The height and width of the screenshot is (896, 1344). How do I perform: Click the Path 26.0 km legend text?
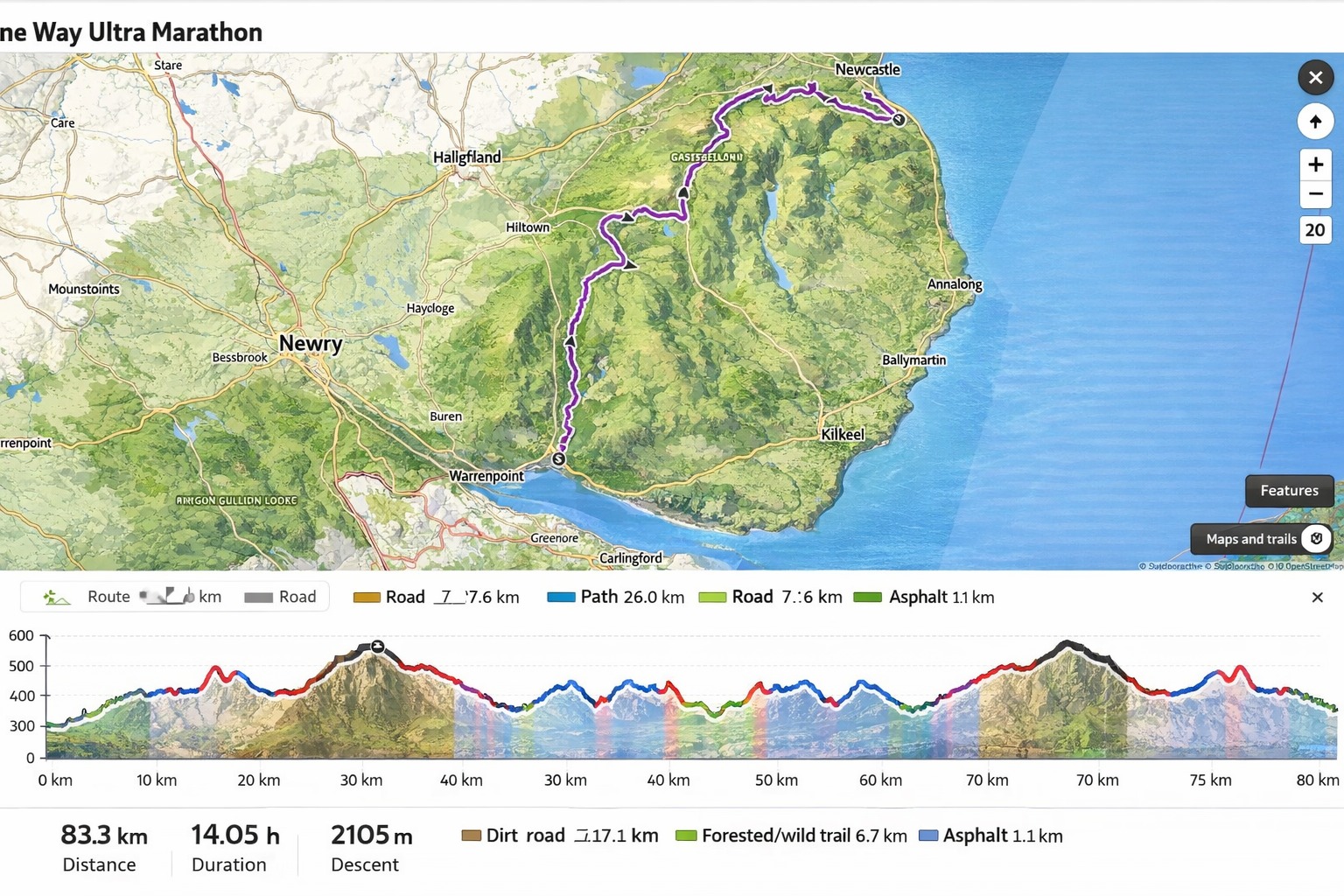(x=632, y=597)
